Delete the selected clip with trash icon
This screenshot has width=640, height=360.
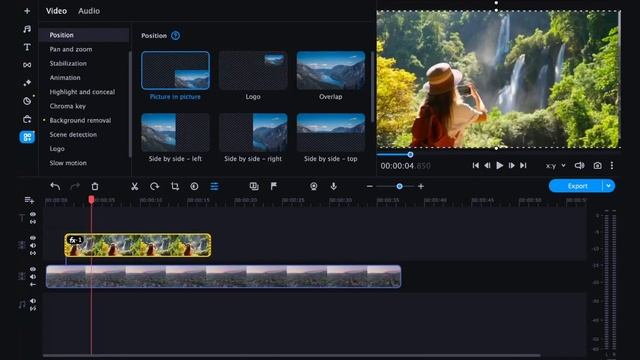(95, 187)
